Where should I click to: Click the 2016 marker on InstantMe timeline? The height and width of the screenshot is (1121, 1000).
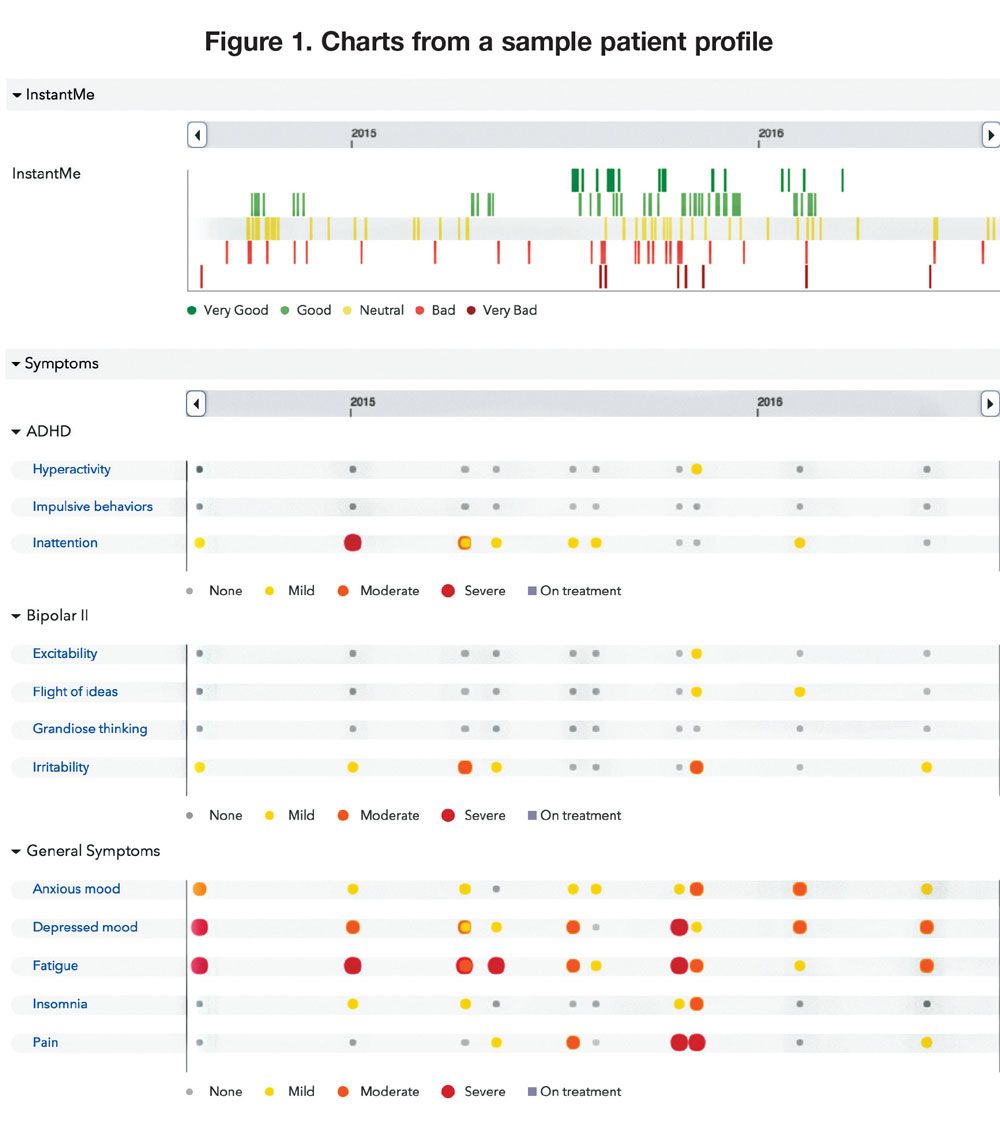pos(771,134)
